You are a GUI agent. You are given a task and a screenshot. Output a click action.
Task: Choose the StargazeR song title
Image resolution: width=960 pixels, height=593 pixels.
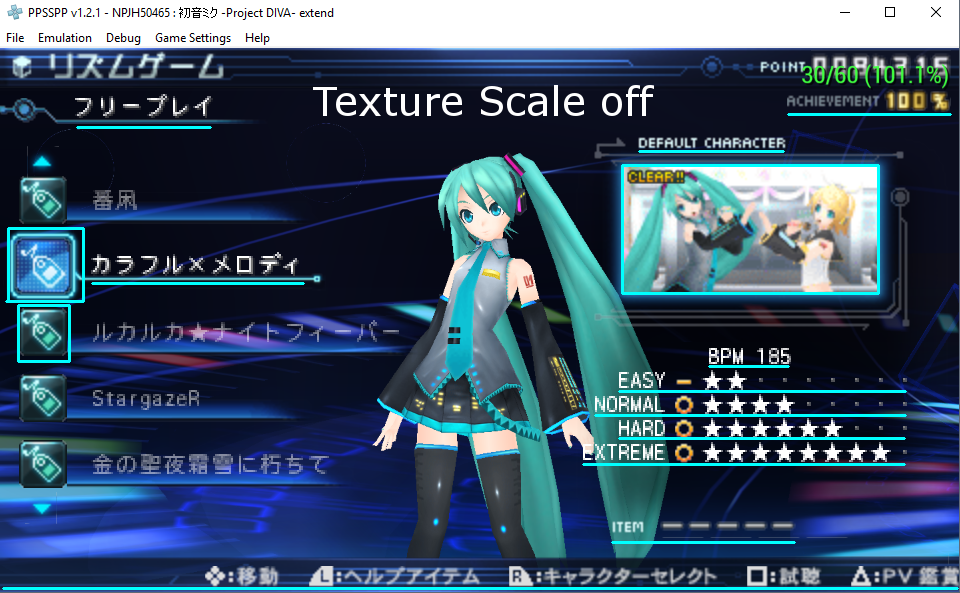[x=146, y=399]
